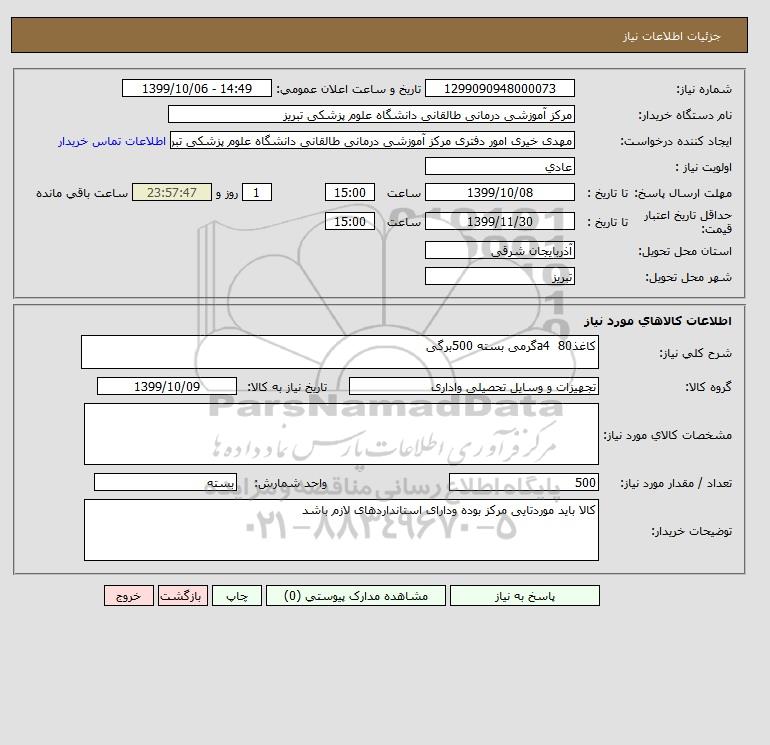Image resolution: width=770 pixels, height=745 pixels.
Task: Click the ساعت باقی مانده label
Action: tap(82, 193)
